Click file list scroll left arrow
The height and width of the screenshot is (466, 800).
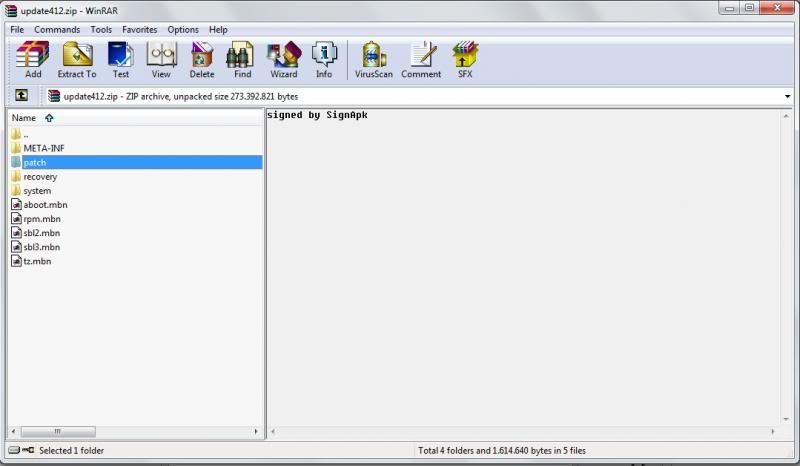pyautogui.click(x=13, y=431)
